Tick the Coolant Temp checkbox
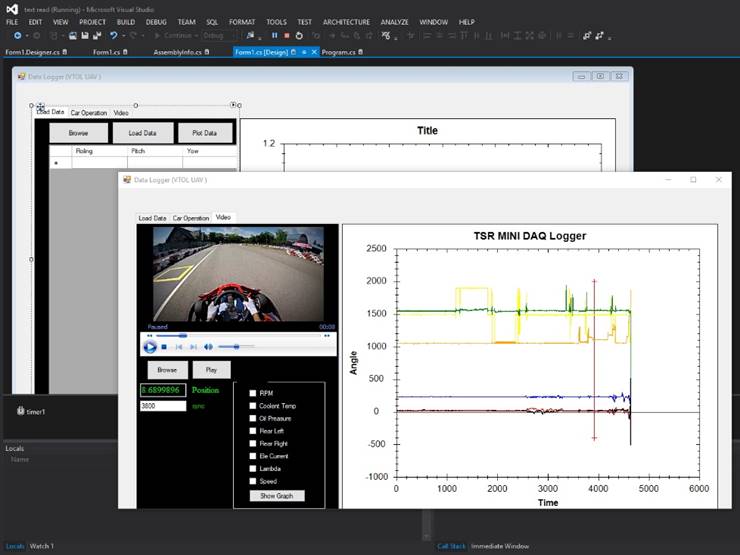The height and width of the screenshot is (555, 740). point(253,406)
